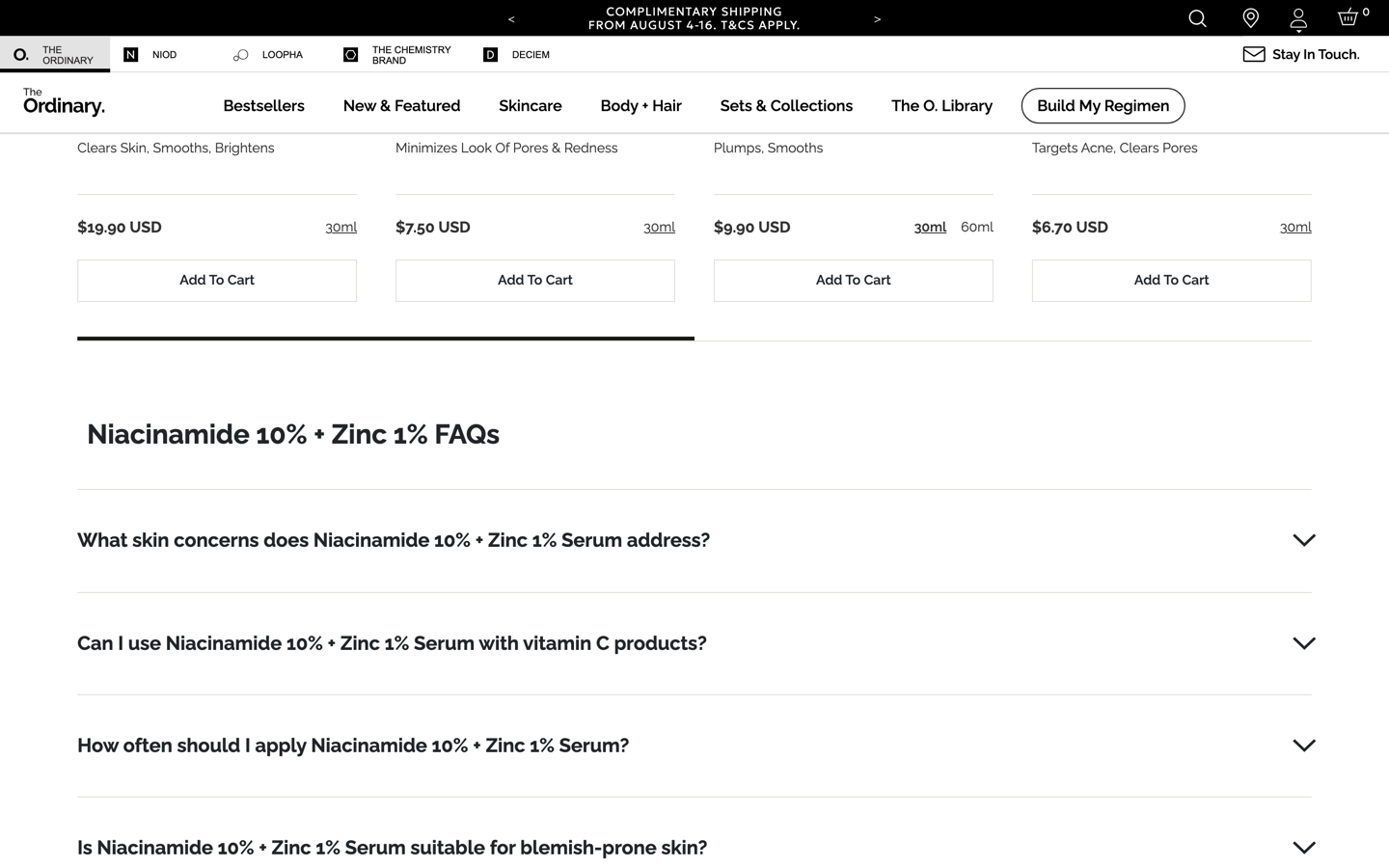This screenshot has height=868, width=1389.
Task: Open the account profile icon
Action: pos(1298,19)
